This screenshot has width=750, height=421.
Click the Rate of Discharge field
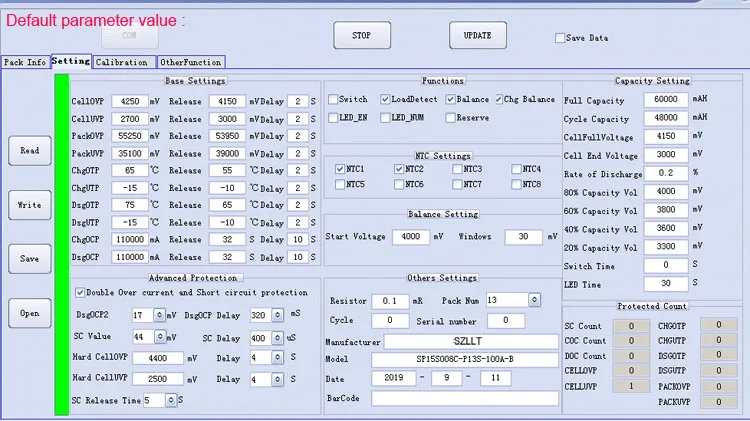(x=666, y=173)
